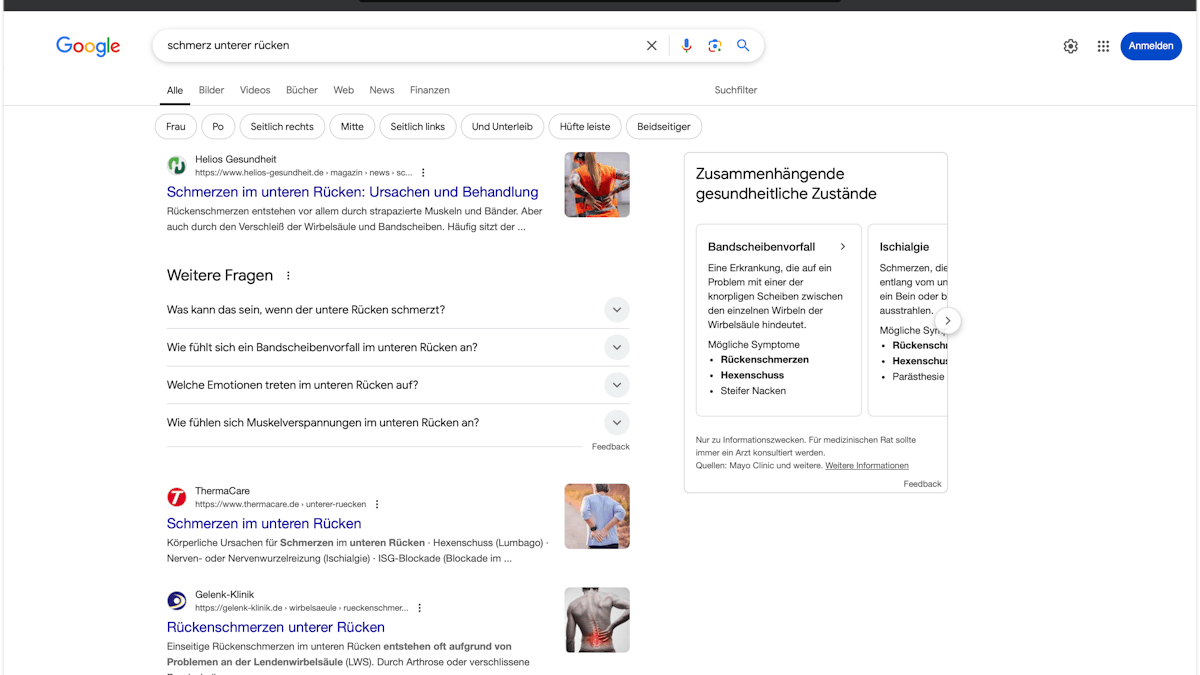Open the Google apps grid

[x=1103, y=46]
